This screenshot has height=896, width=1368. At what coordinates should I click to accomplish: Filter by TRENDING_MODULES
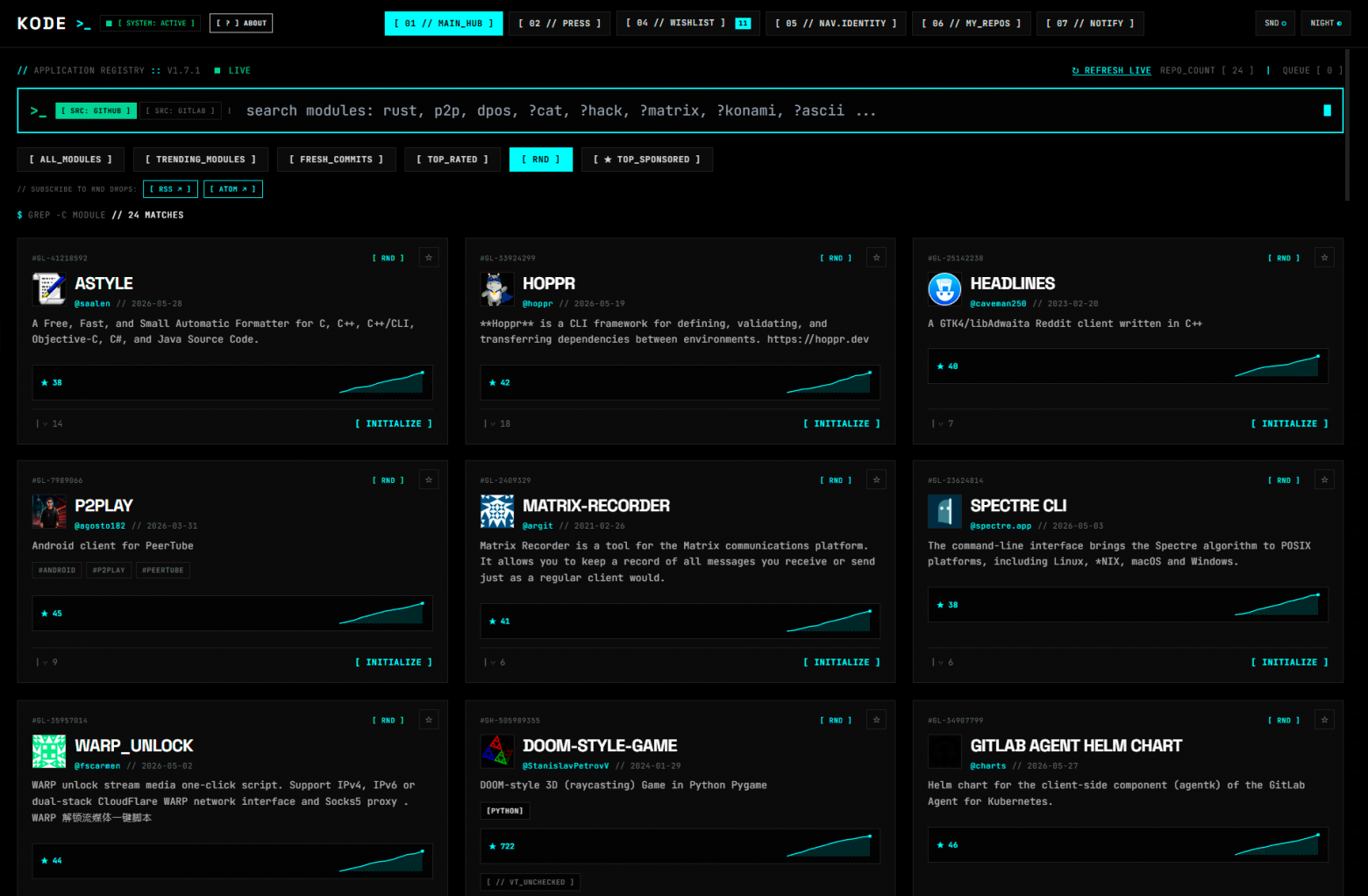click(201, 160)
